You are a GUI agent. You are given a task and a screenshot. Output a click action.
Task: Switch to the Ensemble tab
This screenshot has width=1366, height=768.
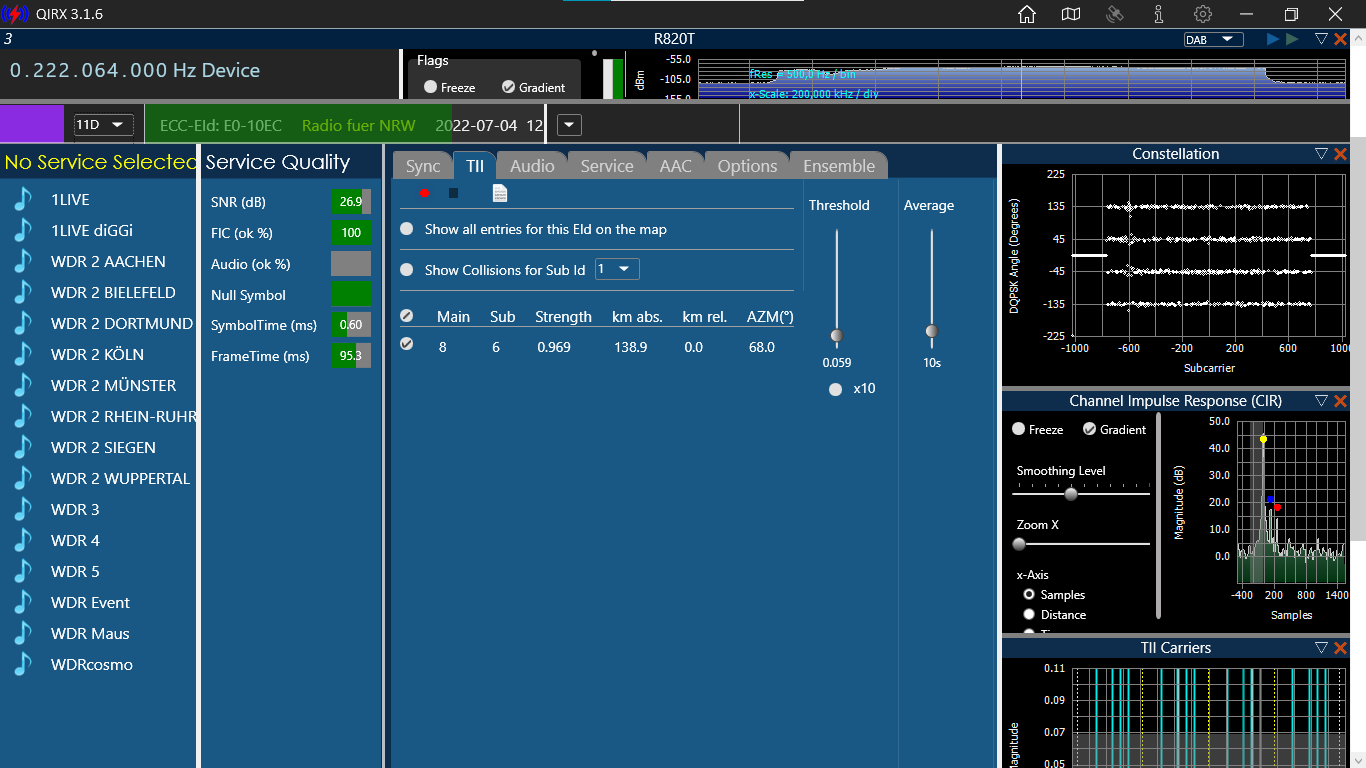point(838,166)
